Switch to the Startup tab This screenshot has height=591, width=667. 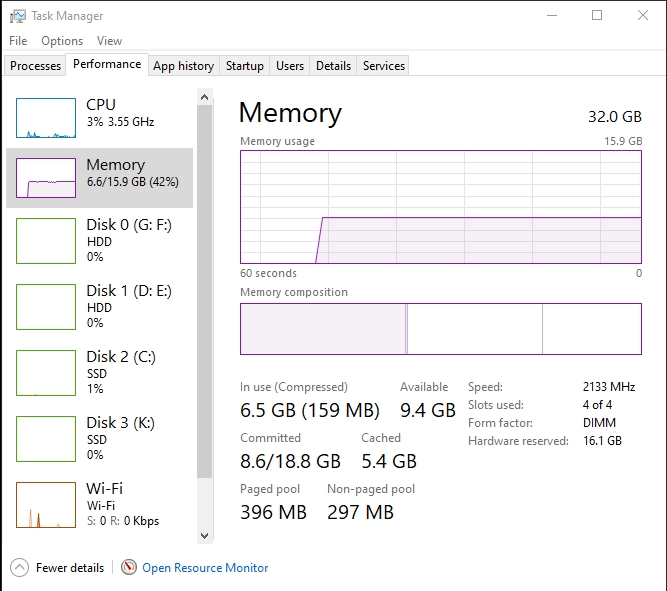pyautogui.click(x=245, y=66)
